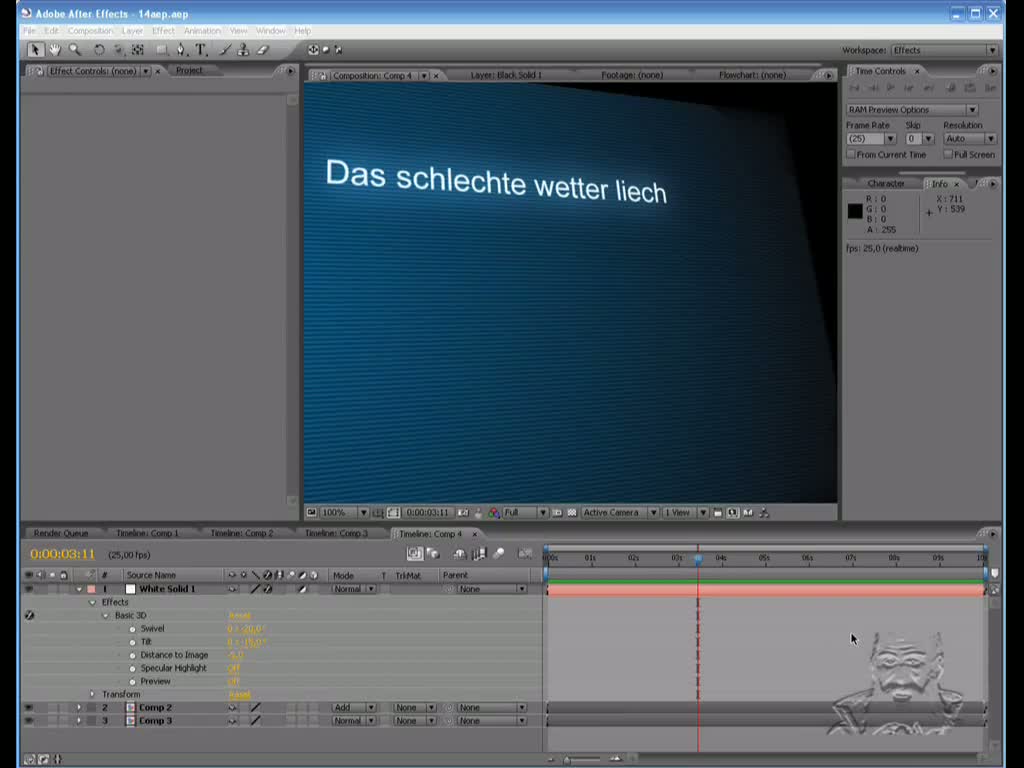Click Reset for the Basic 3D effect
The width and height of the screenshot is (1024, 768).
239,616
